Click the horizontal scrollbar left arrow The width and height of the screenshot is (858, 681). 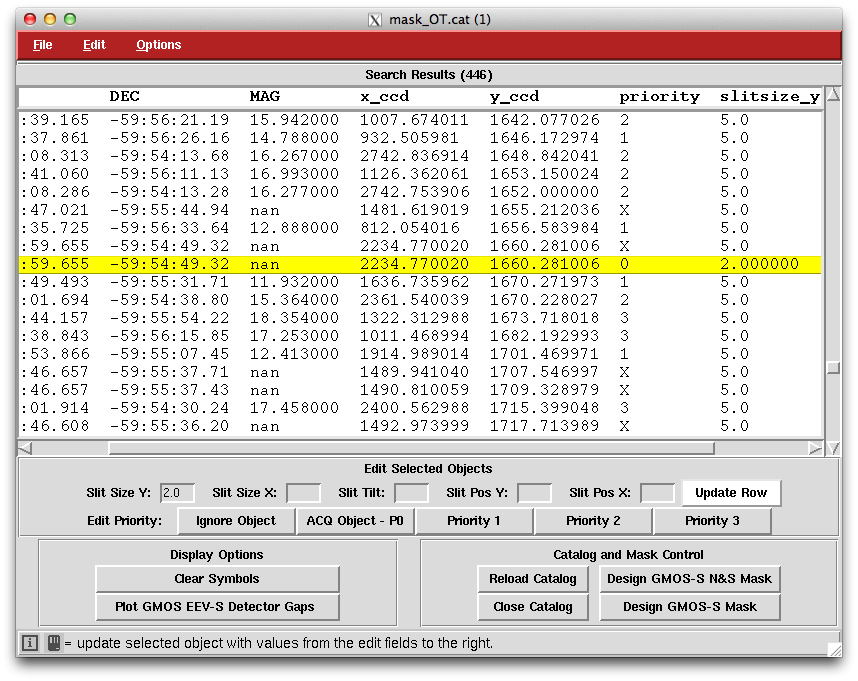(25, 449)
